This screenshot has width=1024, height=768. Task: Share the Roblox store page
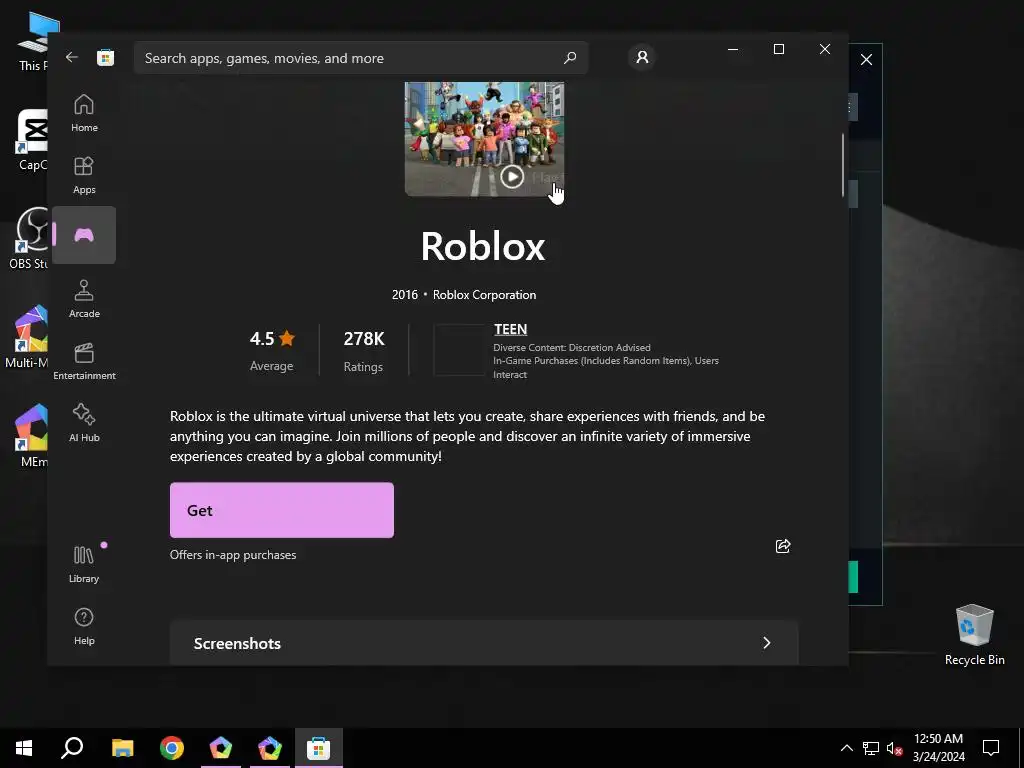click(783, 546)
